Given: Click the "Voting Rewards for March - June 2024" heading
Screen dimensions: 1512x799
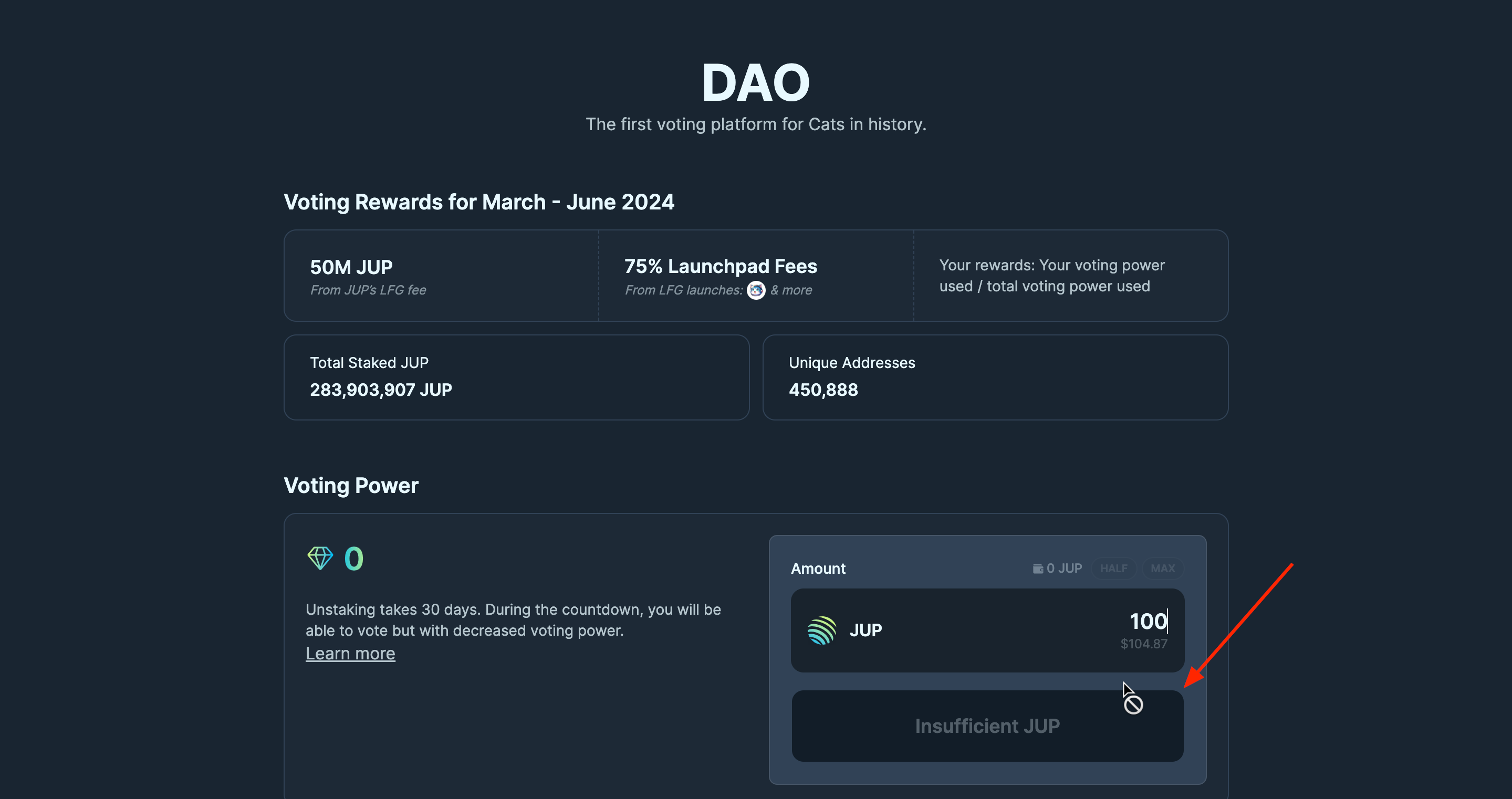Looking at the screenshot, I should point(479,202).
